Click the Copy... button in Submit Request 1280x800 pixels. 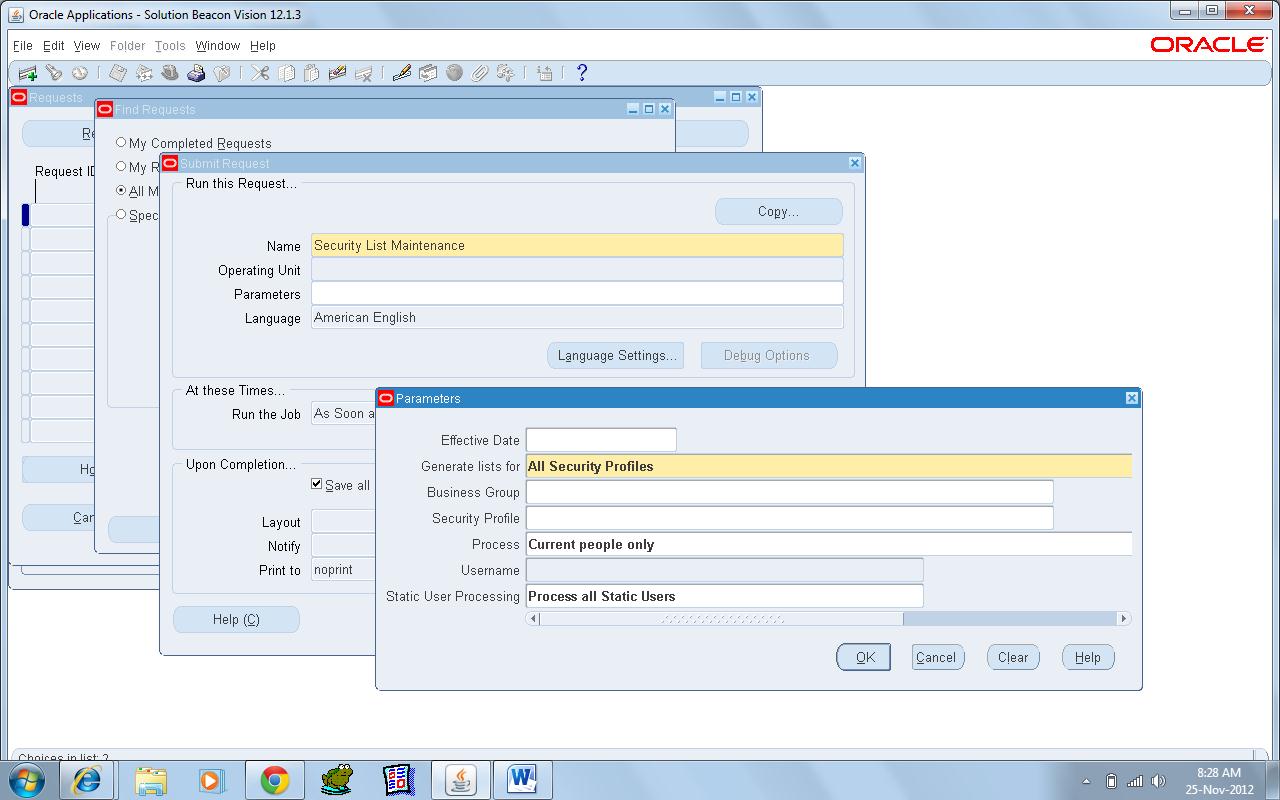(x=779, y=211)
